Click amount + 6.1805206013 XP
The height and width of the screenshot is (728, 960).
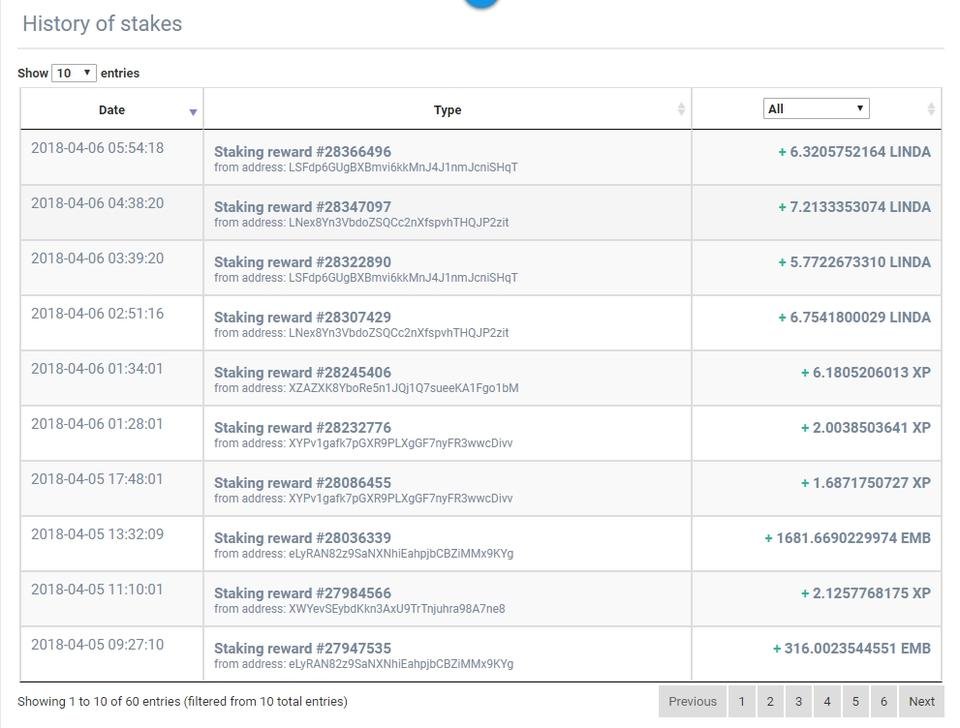(x=866, y=372)
